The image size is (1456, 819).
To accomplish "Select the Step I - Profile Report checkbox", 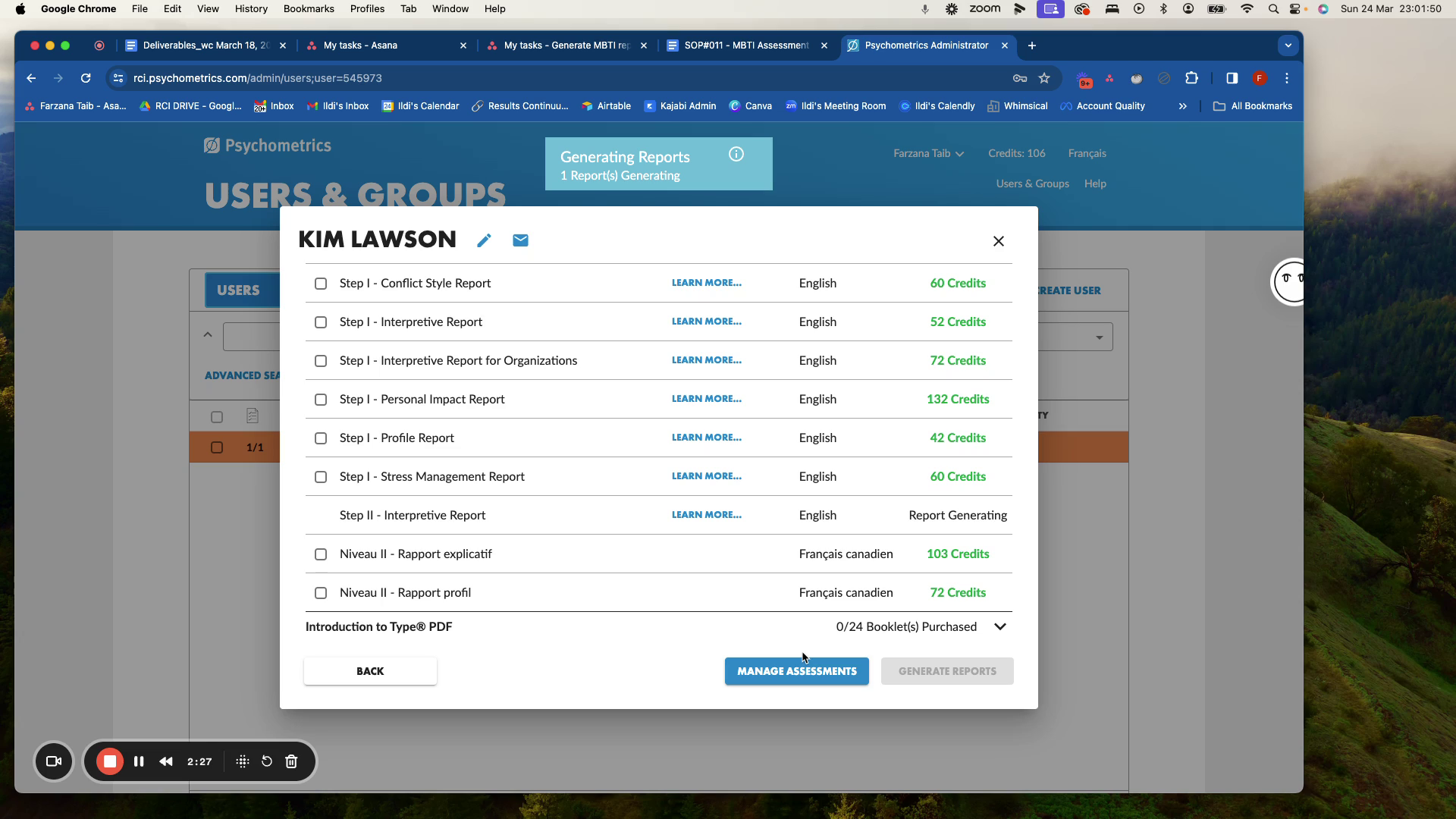I will click(321, 438).
